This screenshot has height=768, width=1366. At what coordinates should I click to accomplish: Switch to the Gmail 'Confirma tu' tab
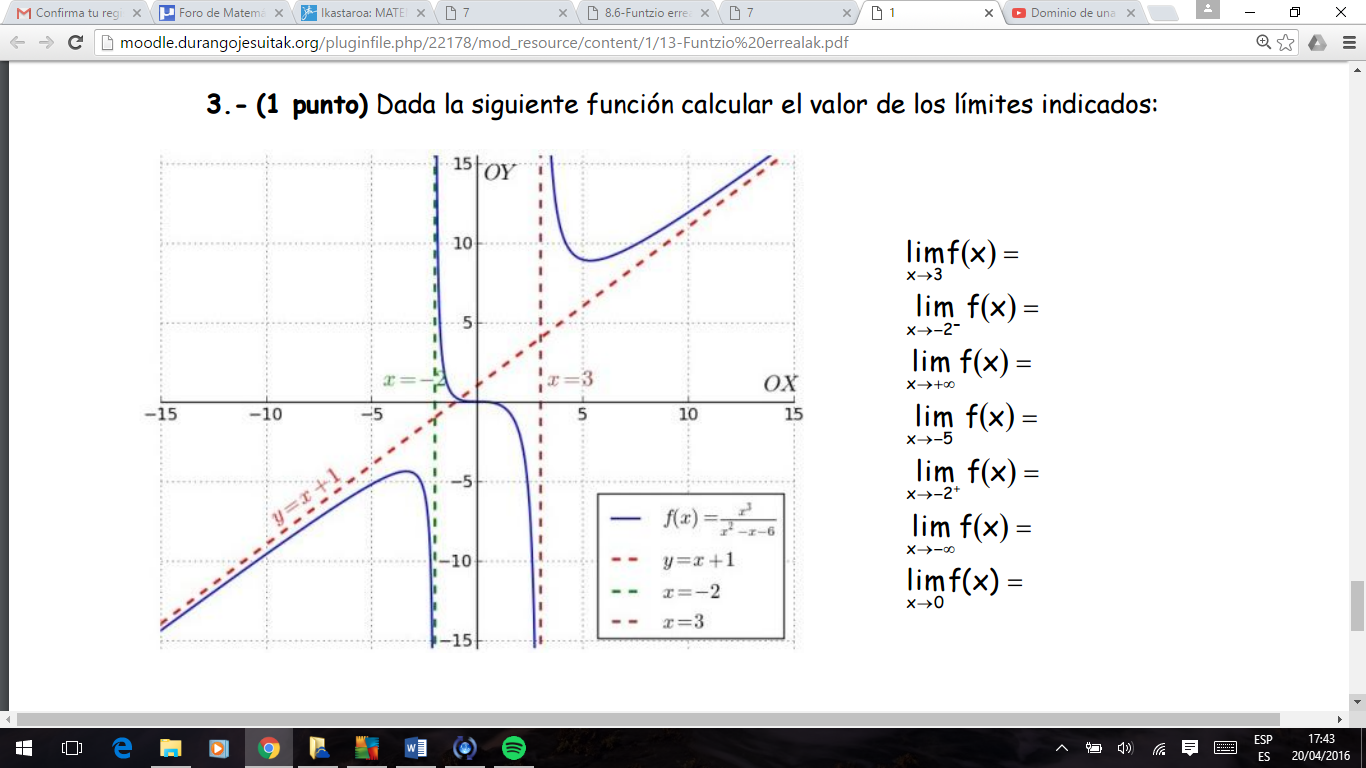pyautogui.click(x=76, y=13)
